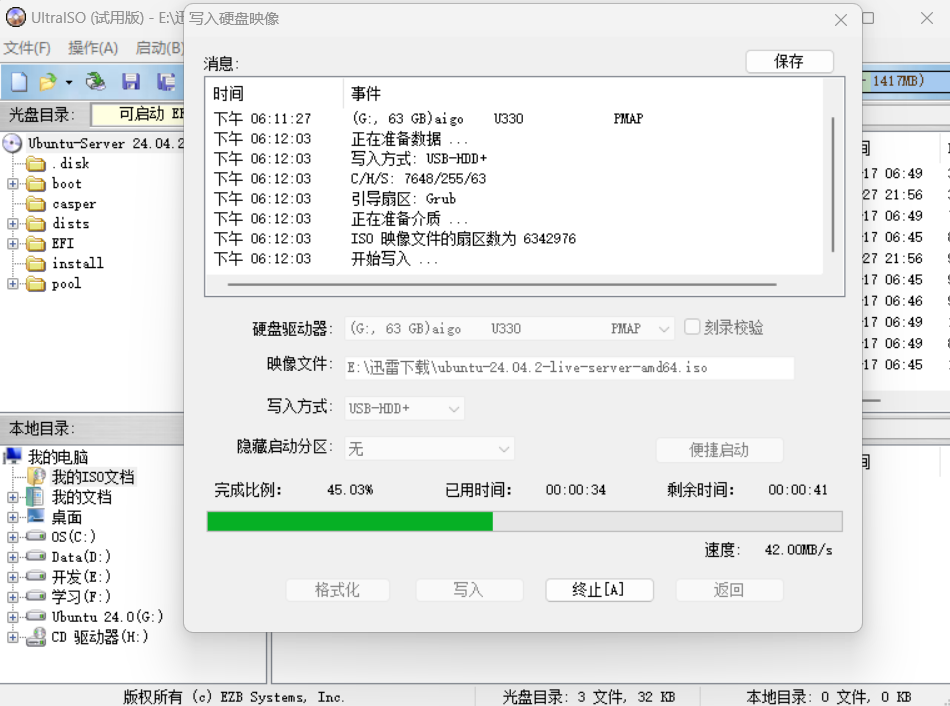Image resolution: width=950 pixels, height=706 pixels.
Task: Click the 保存 button to save messages
Action: [x=789, y=62]
